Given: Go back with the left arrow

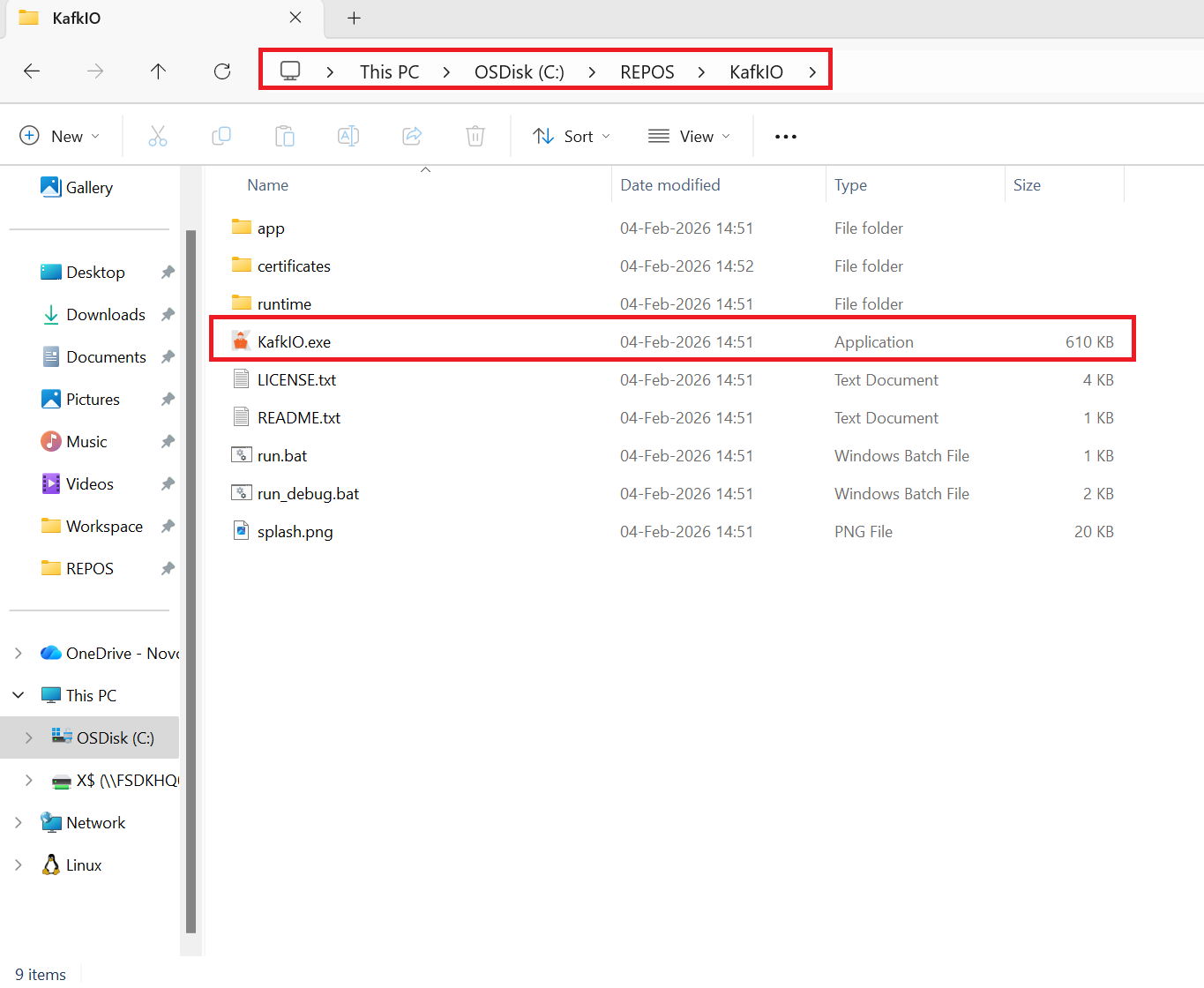Looking at the screenshot, I should tap(32, 71).
